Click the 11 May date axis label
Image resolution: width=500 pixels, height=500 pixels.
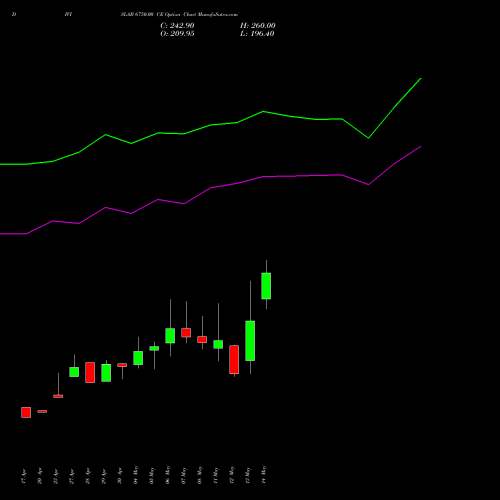pyautogui.click(x=216, y=475)
